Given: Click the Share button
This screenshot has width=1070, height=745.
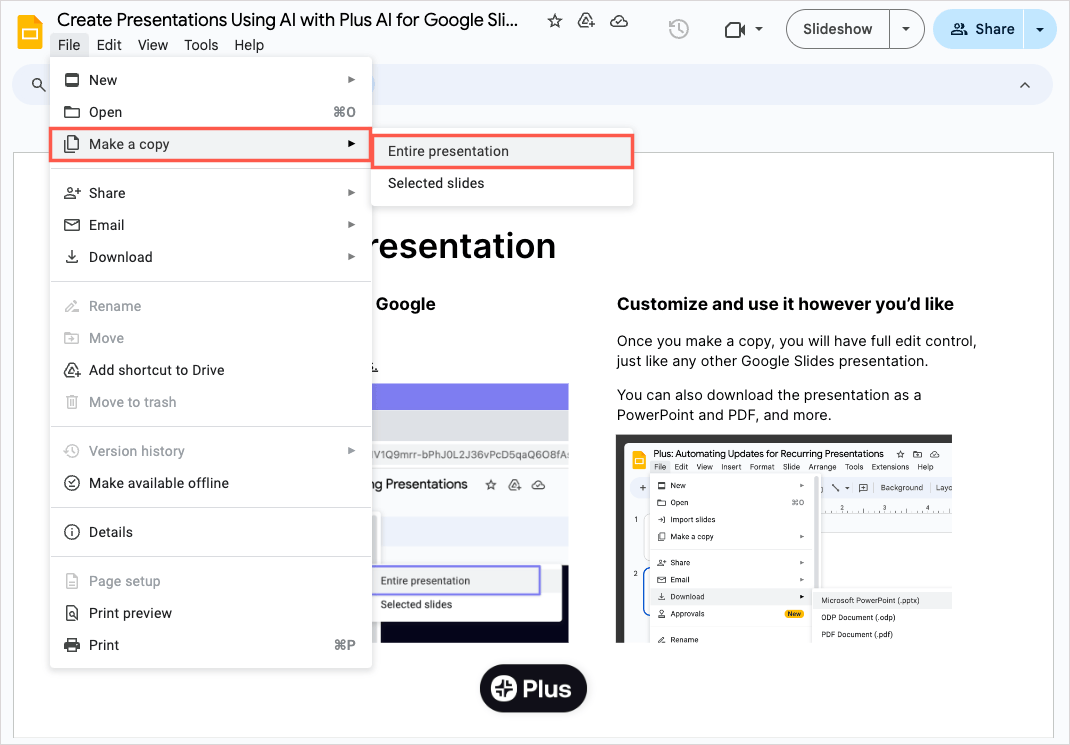Looking at the screenshot, I should 979,29.
